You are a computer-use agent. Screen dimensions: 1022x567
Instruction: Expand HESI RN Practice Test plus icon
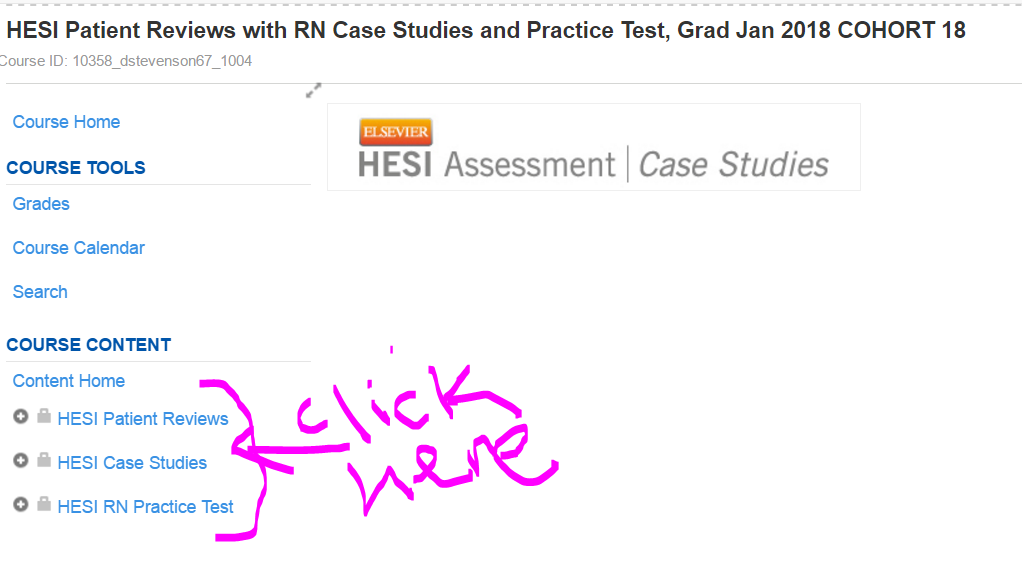point(21,504)
